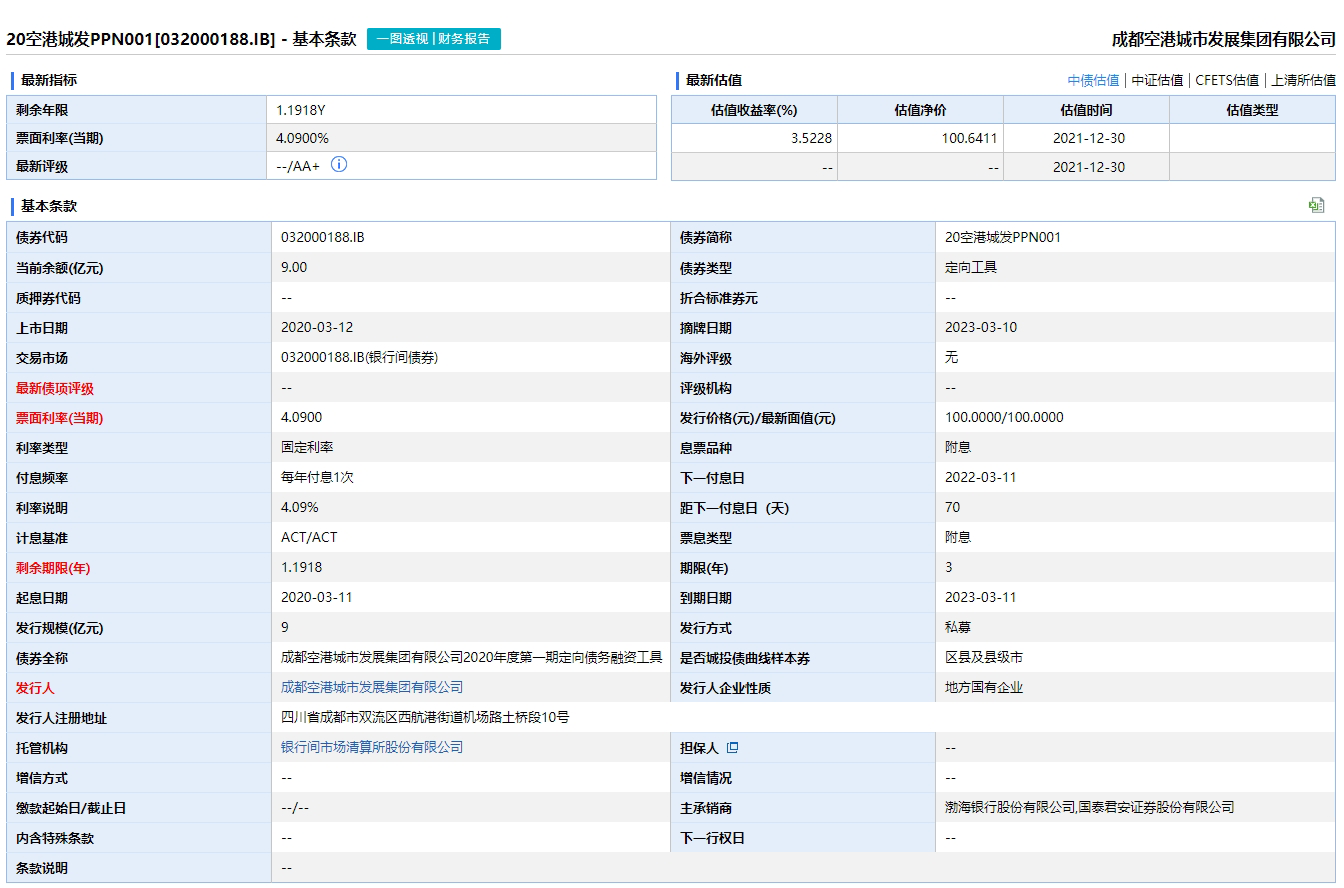Viewport: 1344px width, 888px height.
Task: Select bond code value 032000188.IB
Action: (x=323, y=237)
